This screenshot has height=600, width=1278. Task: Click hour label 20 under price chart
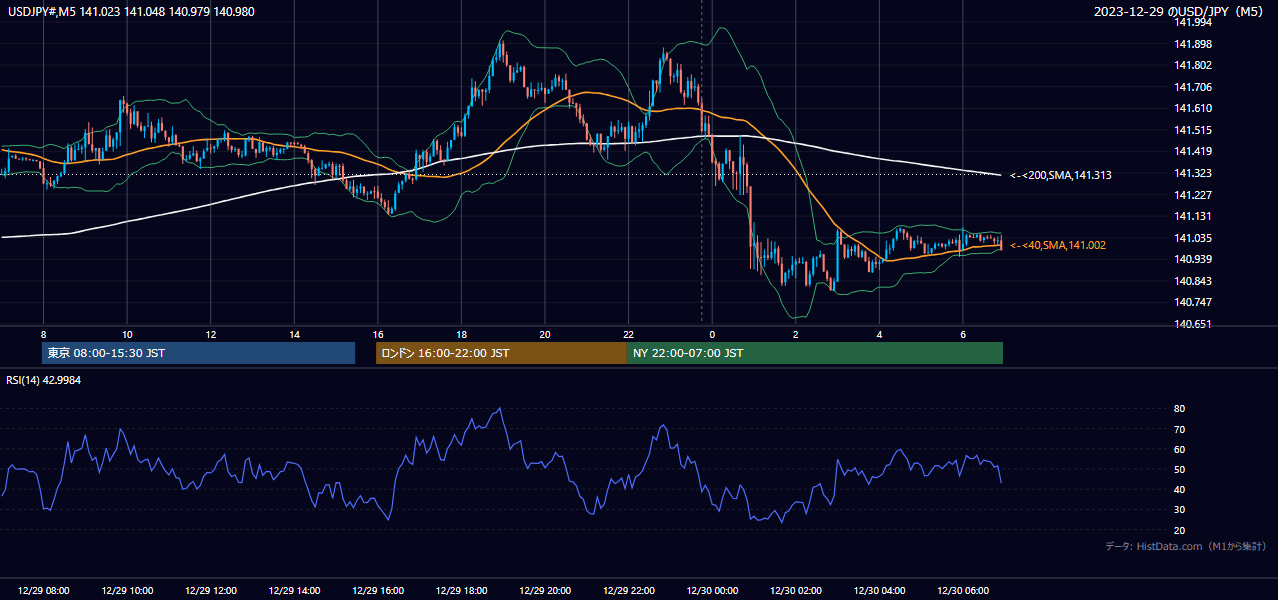pyautogui.click(x=545, y=334)
